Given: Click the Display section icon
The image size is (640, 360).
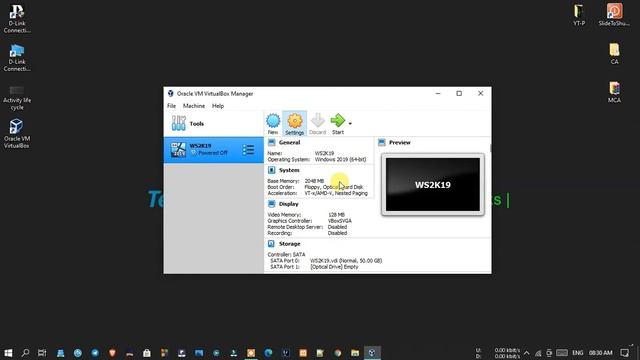Looking at the screenshot, I should point(271,204).
